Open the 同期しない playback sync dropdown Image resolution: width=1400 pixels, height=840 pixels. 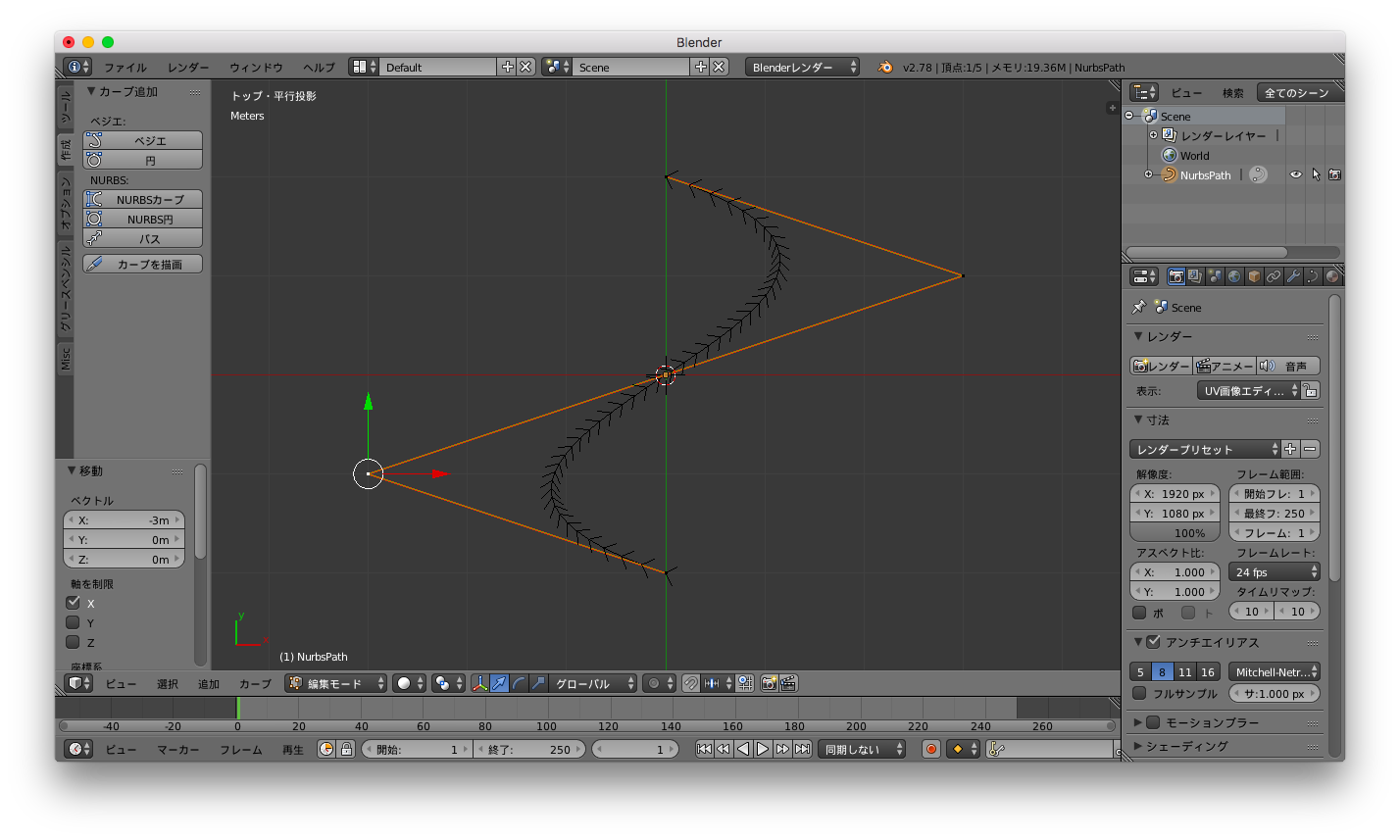tap(861, 748)
